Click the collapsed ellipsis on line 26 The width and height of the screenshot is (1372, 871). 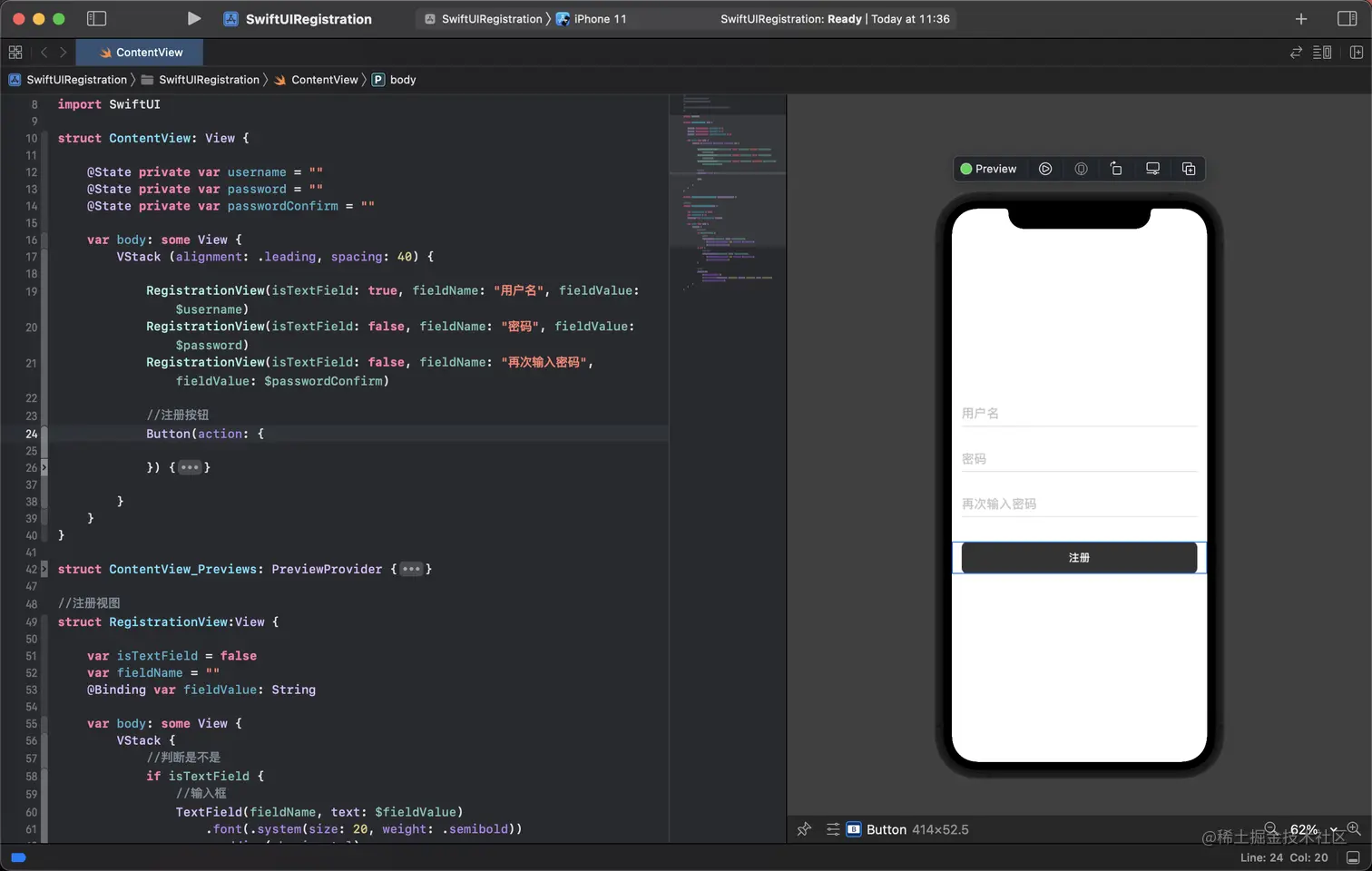[190, 468]
